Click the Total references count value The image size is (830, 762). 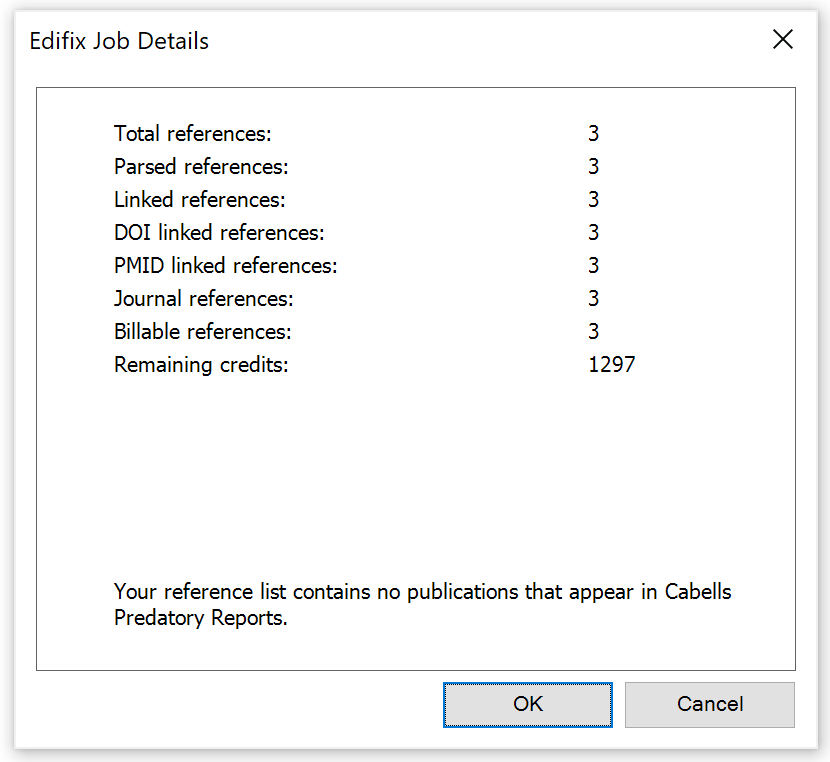point(593,133)
